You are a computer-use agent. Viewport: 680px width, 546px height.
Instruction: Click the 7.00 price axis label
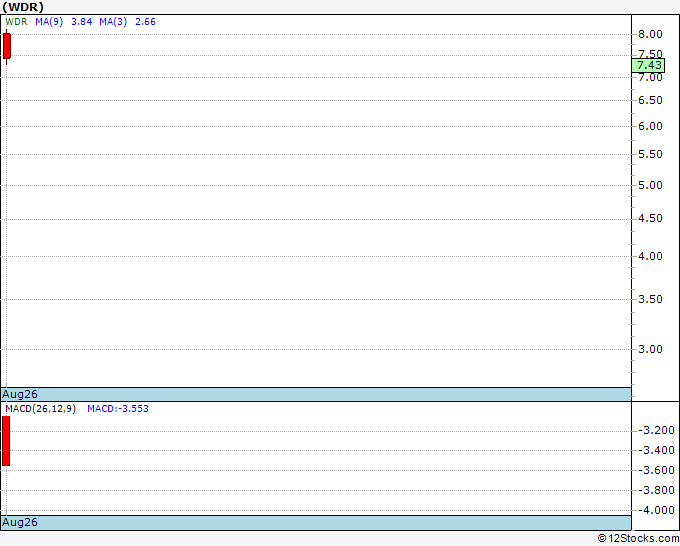click(650, 78)
